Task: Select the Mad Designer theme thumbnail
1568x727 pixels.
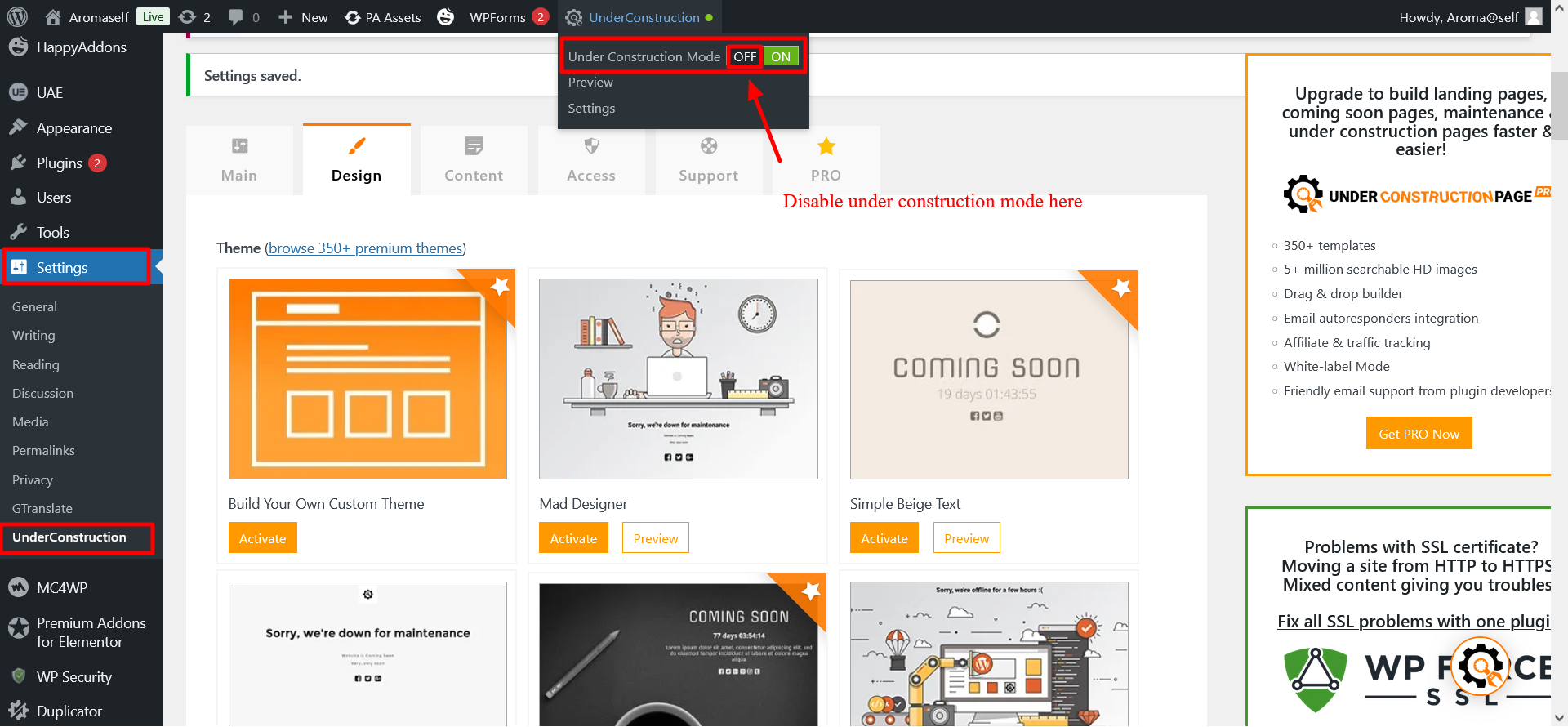Action: 679,379
